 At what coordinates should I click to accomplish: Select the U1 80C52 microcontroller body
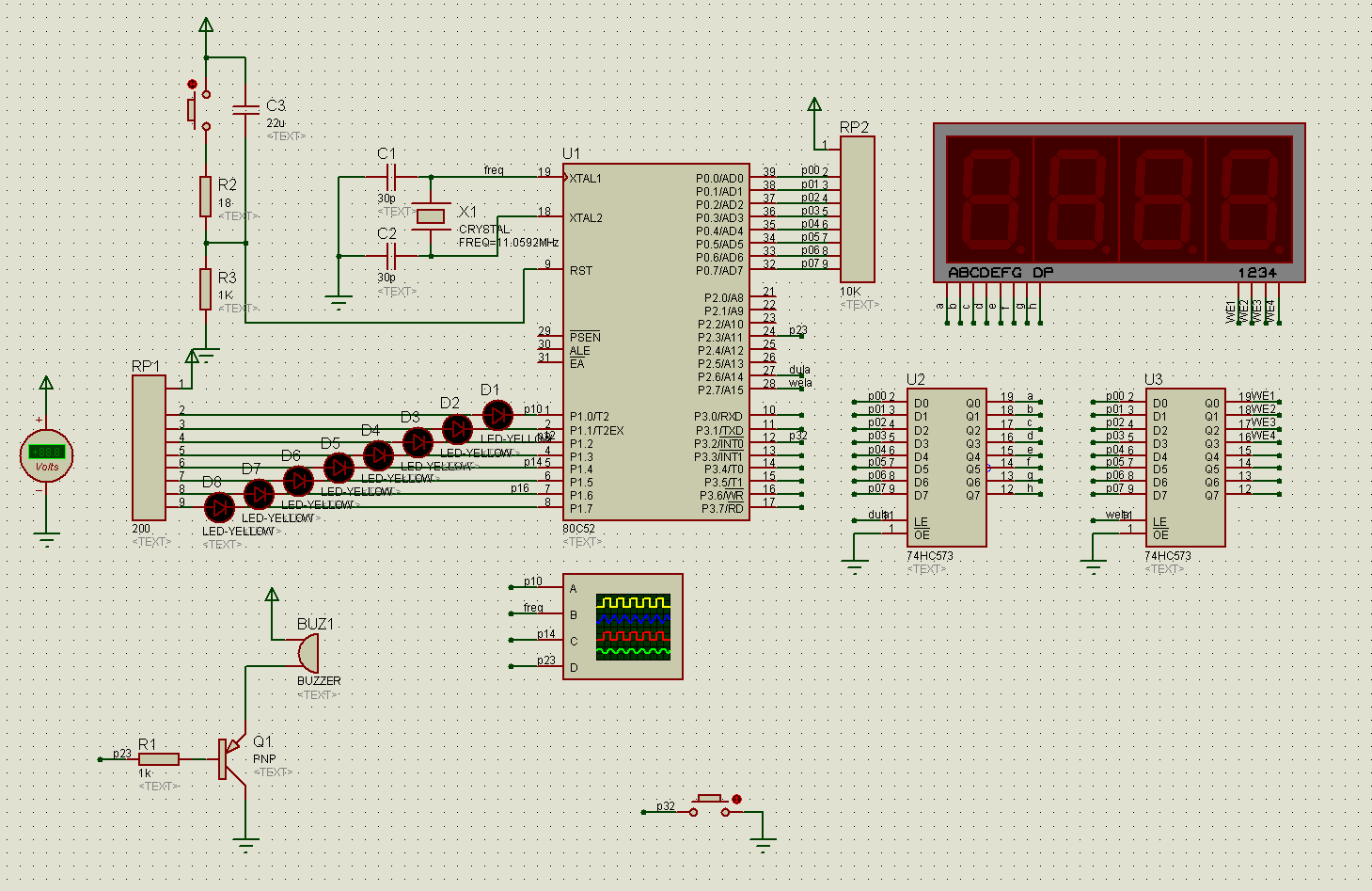[x=655, y=342]
